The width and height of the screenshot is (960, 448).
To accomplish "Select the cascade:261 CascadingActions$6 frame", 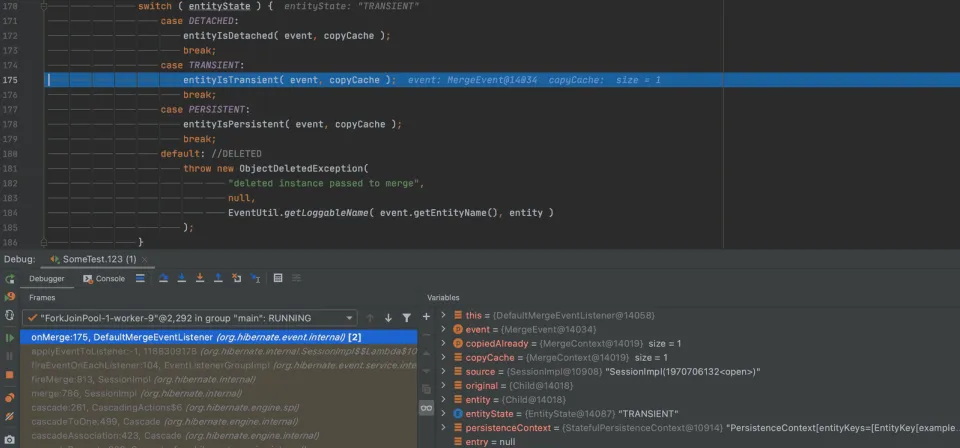I will 219,408.
